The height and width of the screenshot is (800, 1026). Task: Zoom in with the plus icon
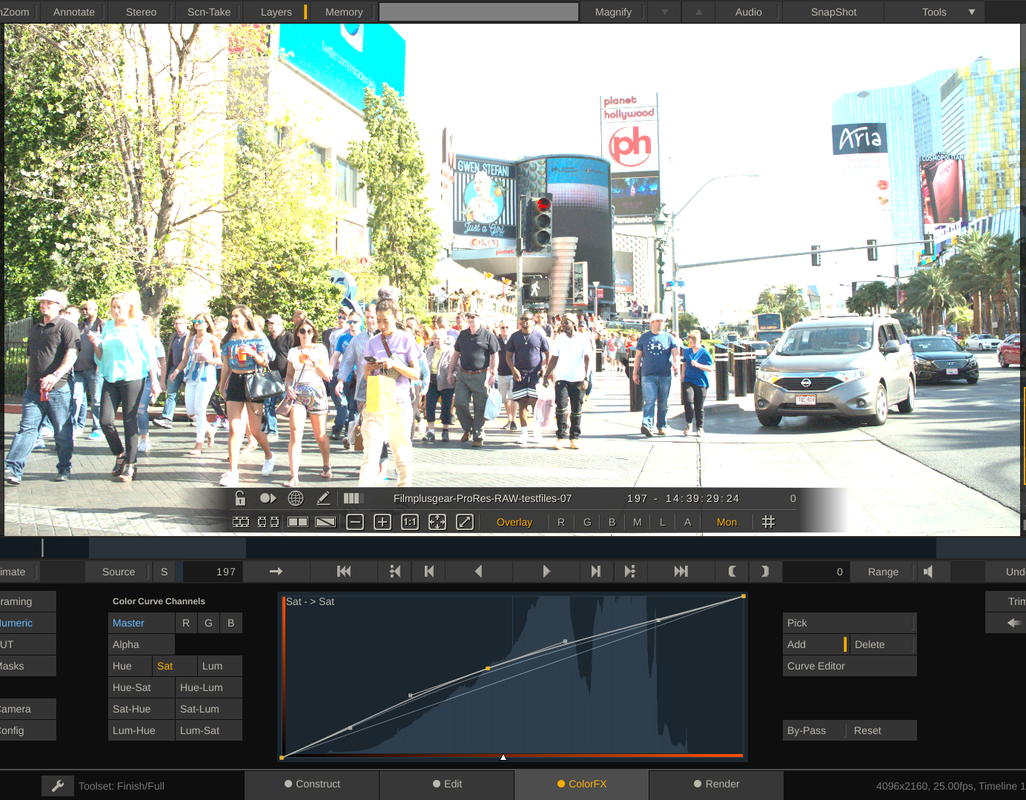pos(382,522)
